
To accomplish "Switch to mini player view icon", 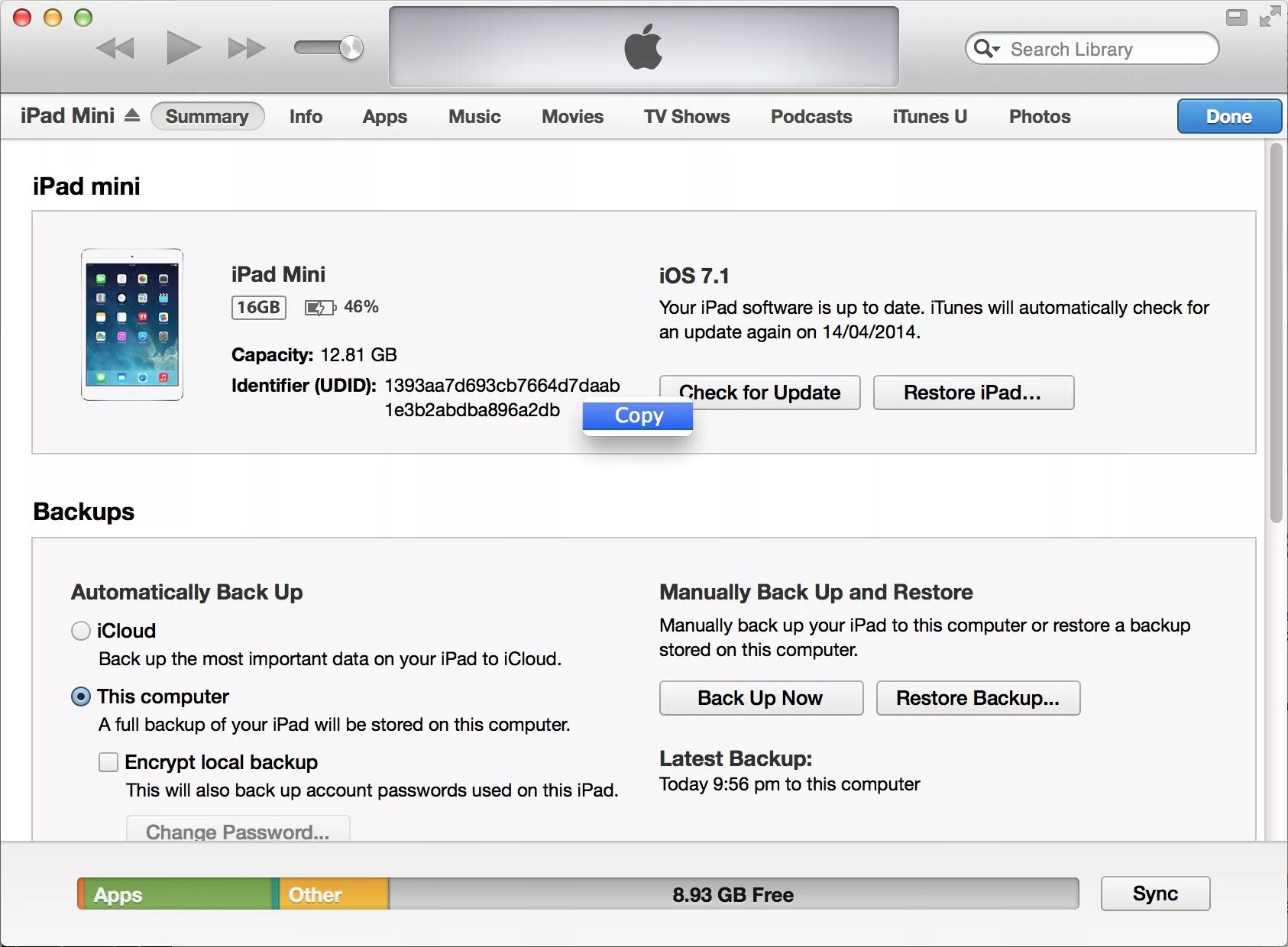I will coord(1236,17).
